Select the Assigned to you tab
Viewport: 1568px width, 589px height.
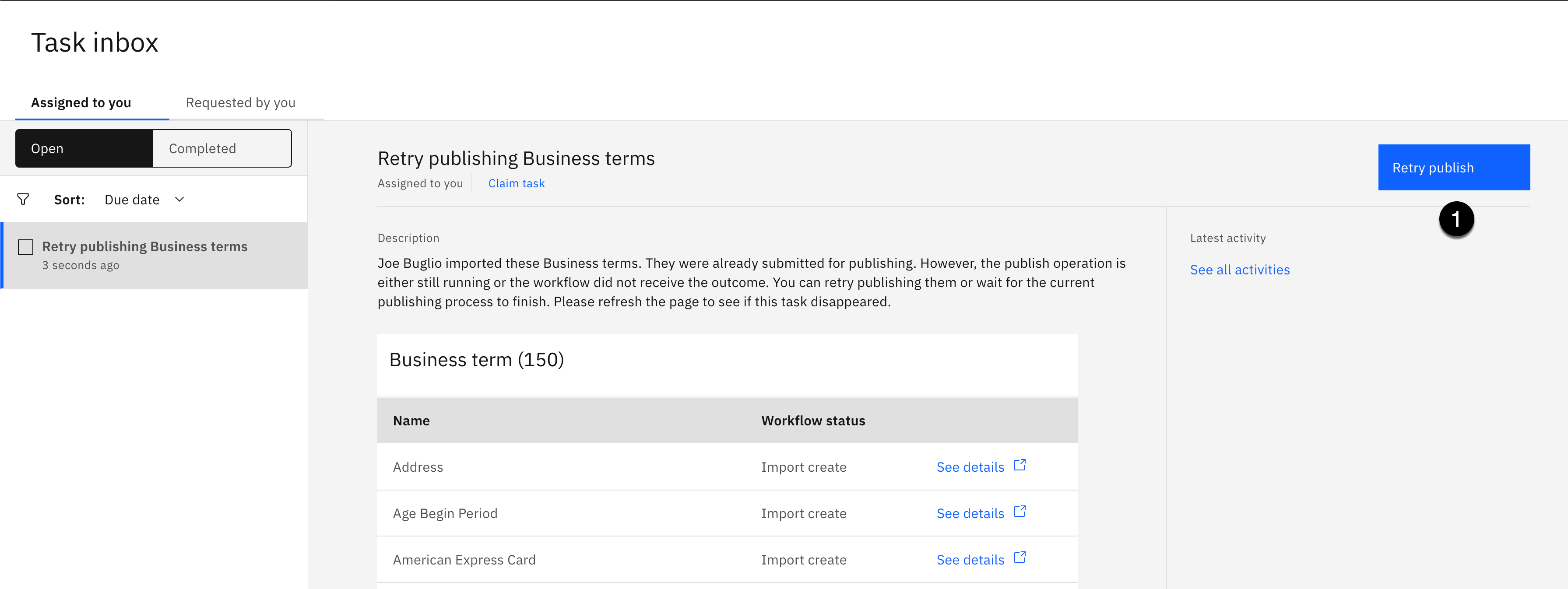(81, 103)
